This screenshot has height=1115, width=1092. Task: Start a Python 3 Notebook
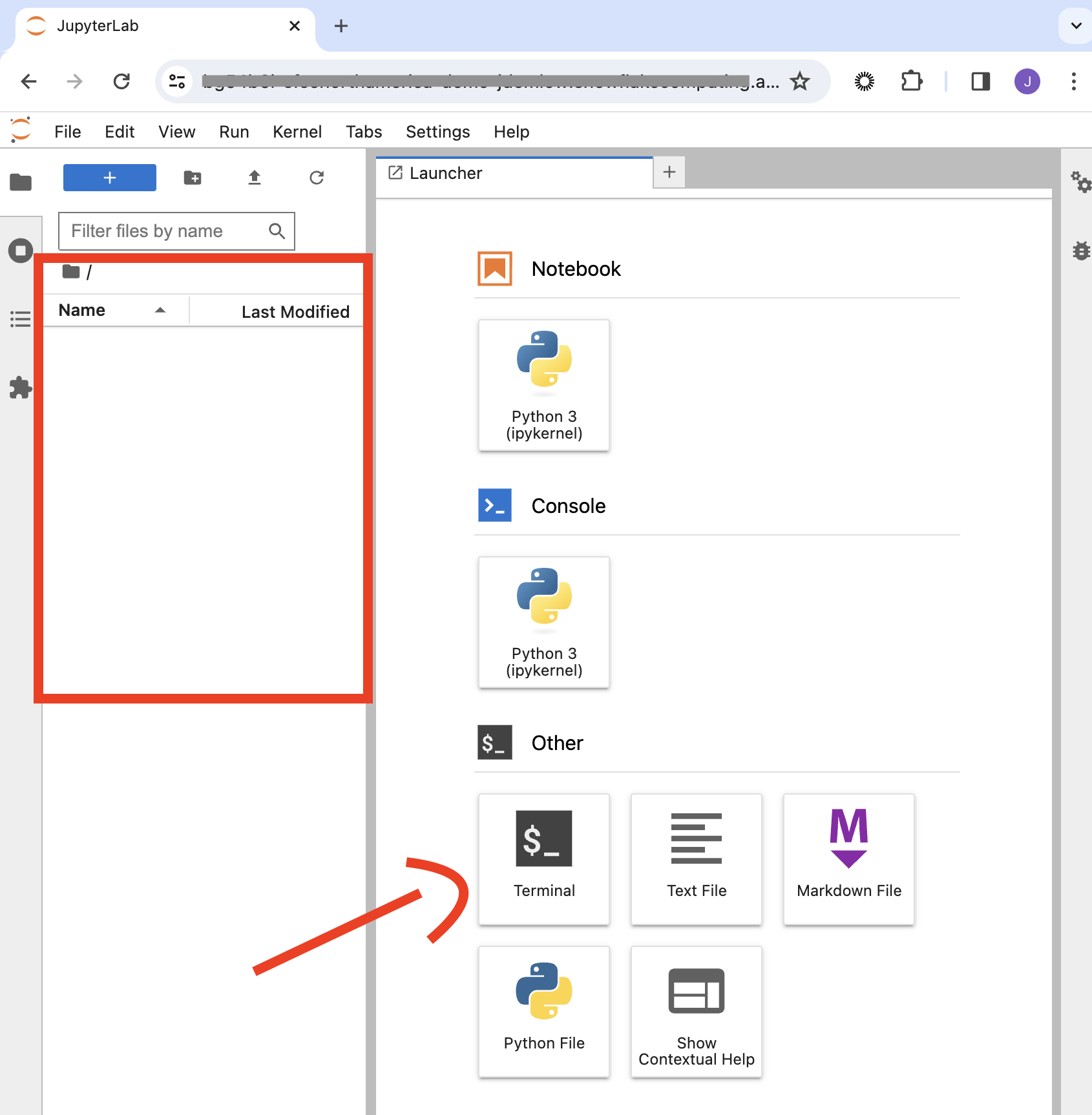[x=544, y=385]
